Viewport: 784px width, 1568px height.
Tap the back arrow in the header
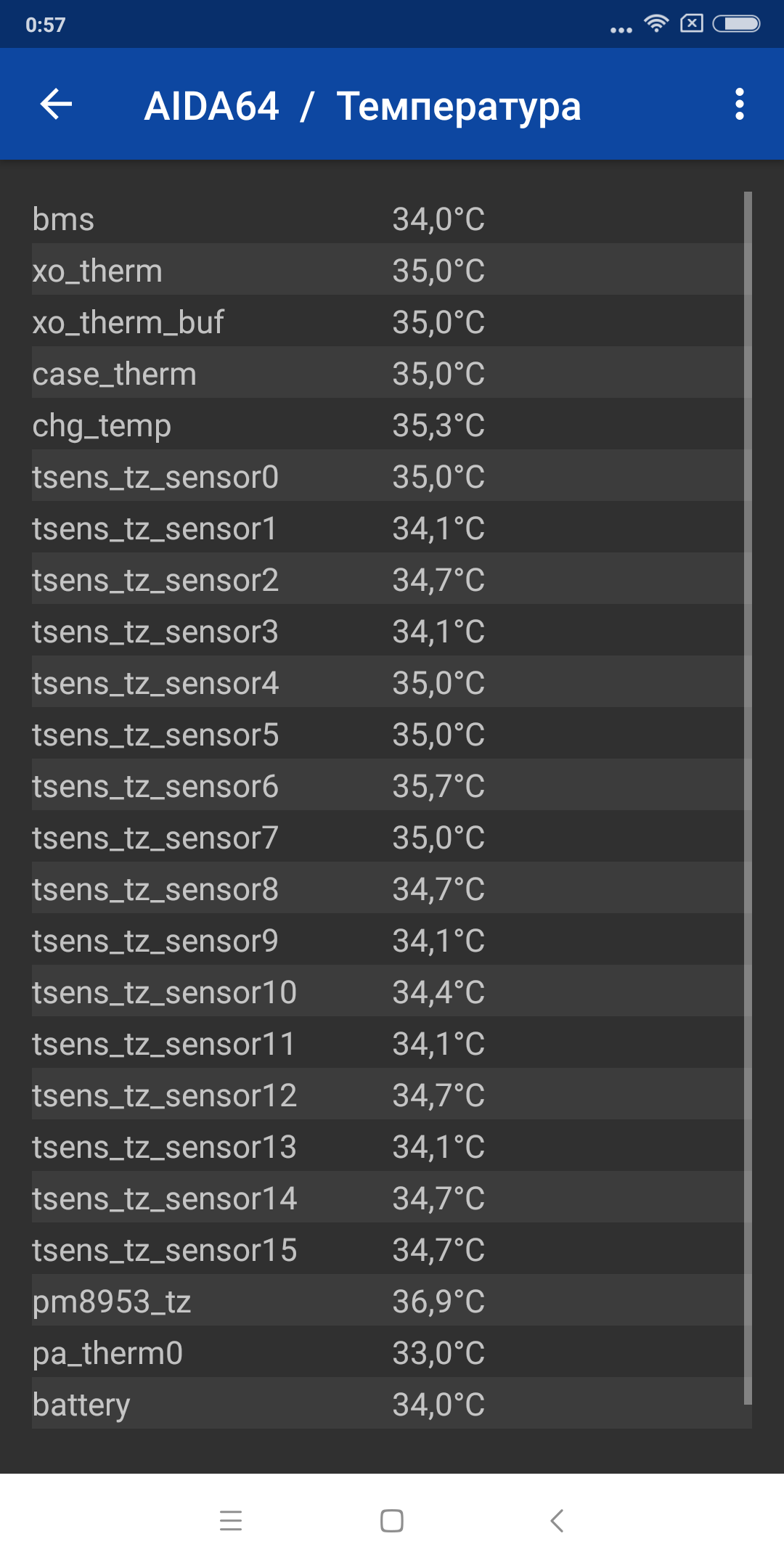click(56, 105)
